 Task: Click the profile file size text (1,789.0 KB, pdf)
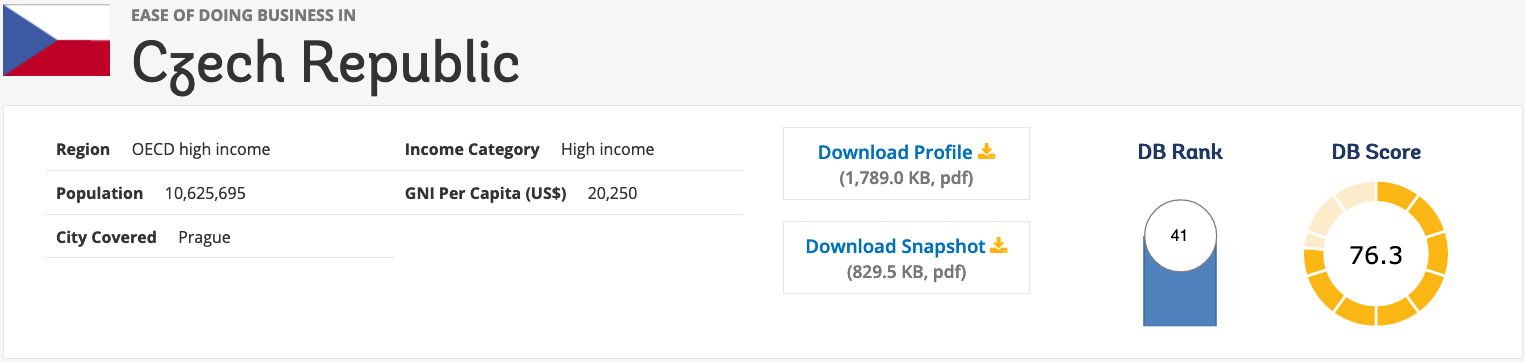906,179
